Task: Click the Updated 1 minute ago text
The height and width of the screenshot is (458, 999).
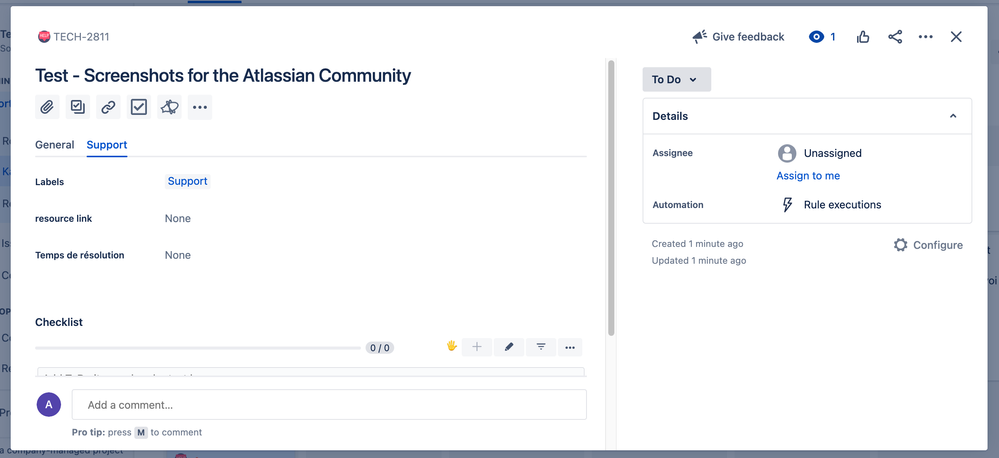Action: 699,261
